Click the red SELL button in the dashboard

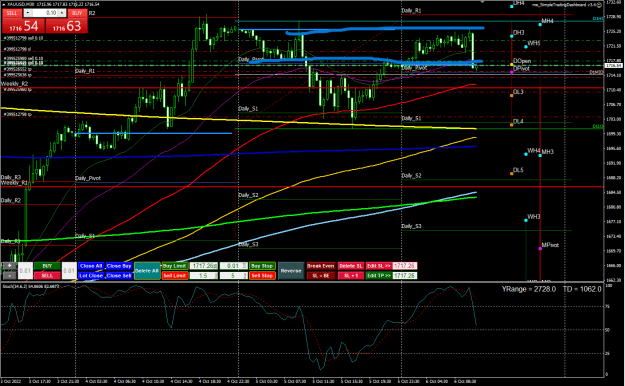pyautogui.click(x=47, y=276)
